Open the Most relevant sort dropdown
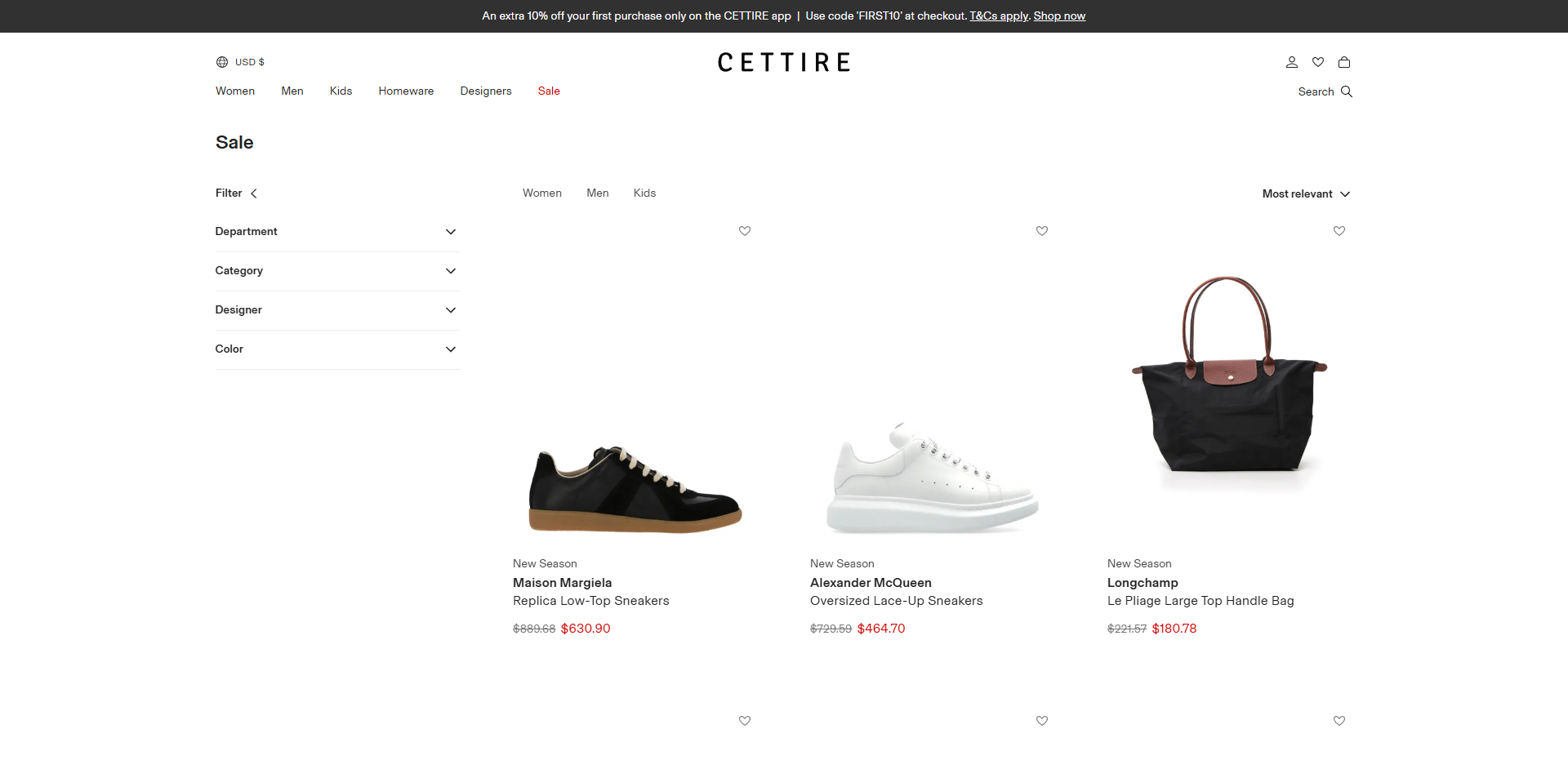The width and height of the screenshot is (1568, 778). (1306, 194)
